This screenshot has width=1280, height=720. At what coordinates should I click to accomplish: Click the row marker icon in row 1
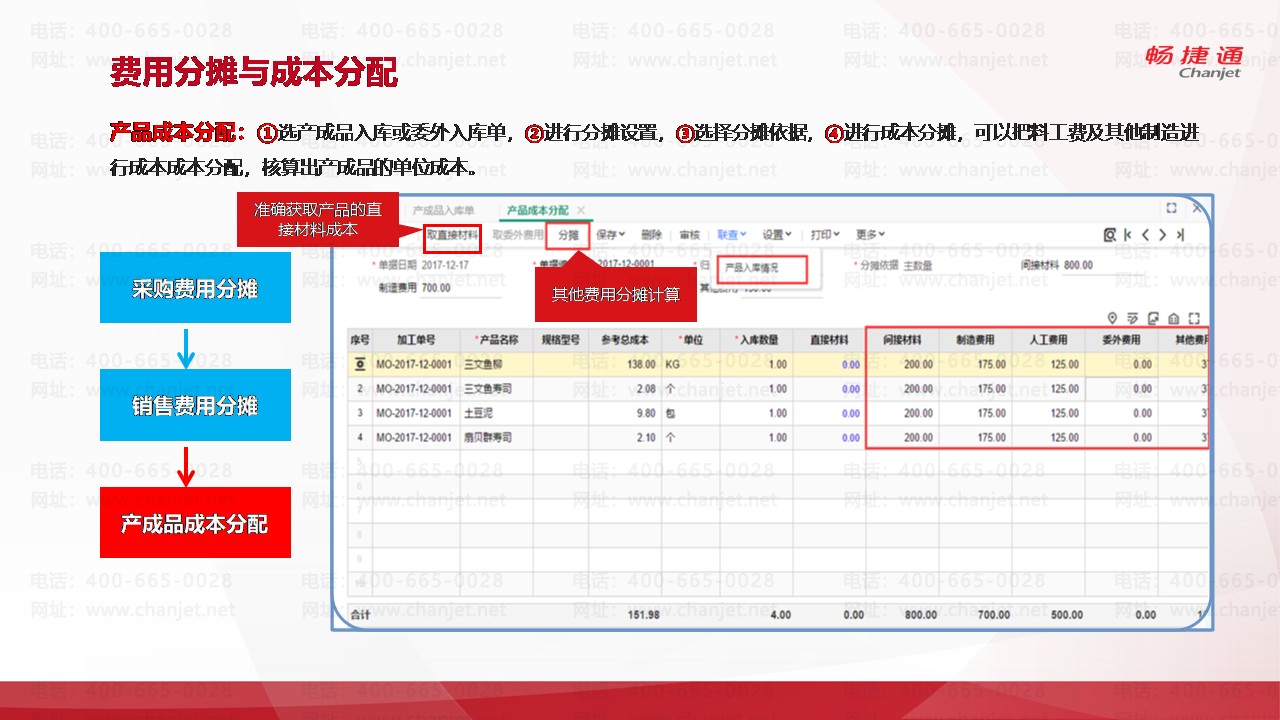point(360,364)
